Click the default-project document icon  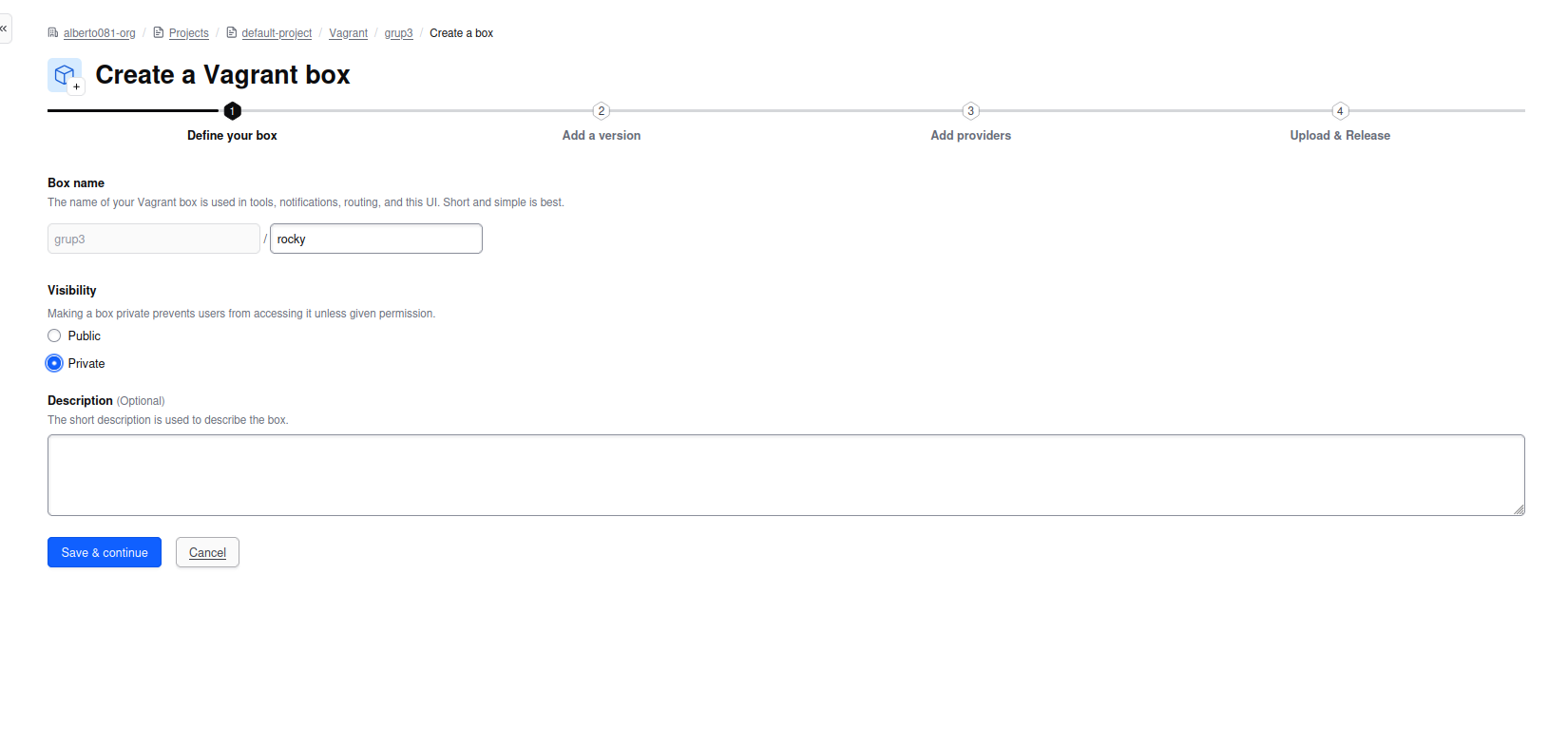click(x=231, y=33)
